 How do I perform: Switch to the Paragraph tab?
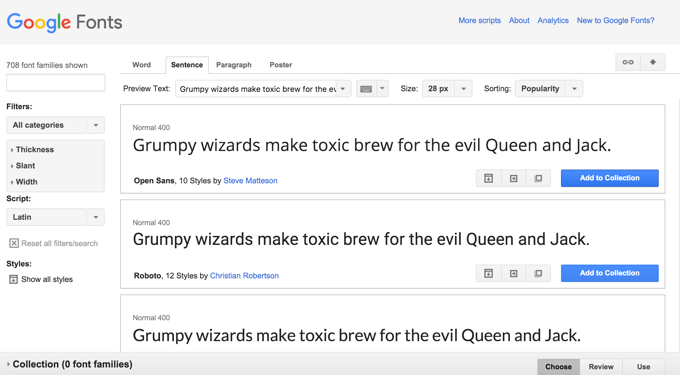234,65
